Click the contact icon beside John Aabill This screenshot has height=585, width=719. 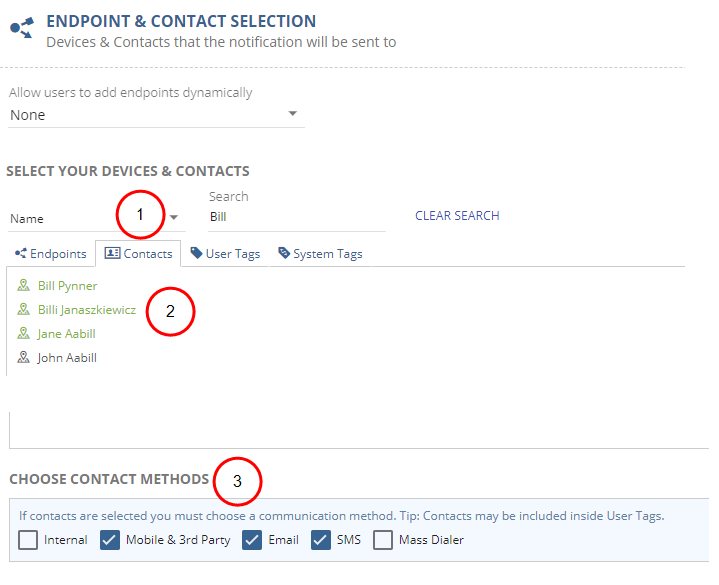click(24, 358)
